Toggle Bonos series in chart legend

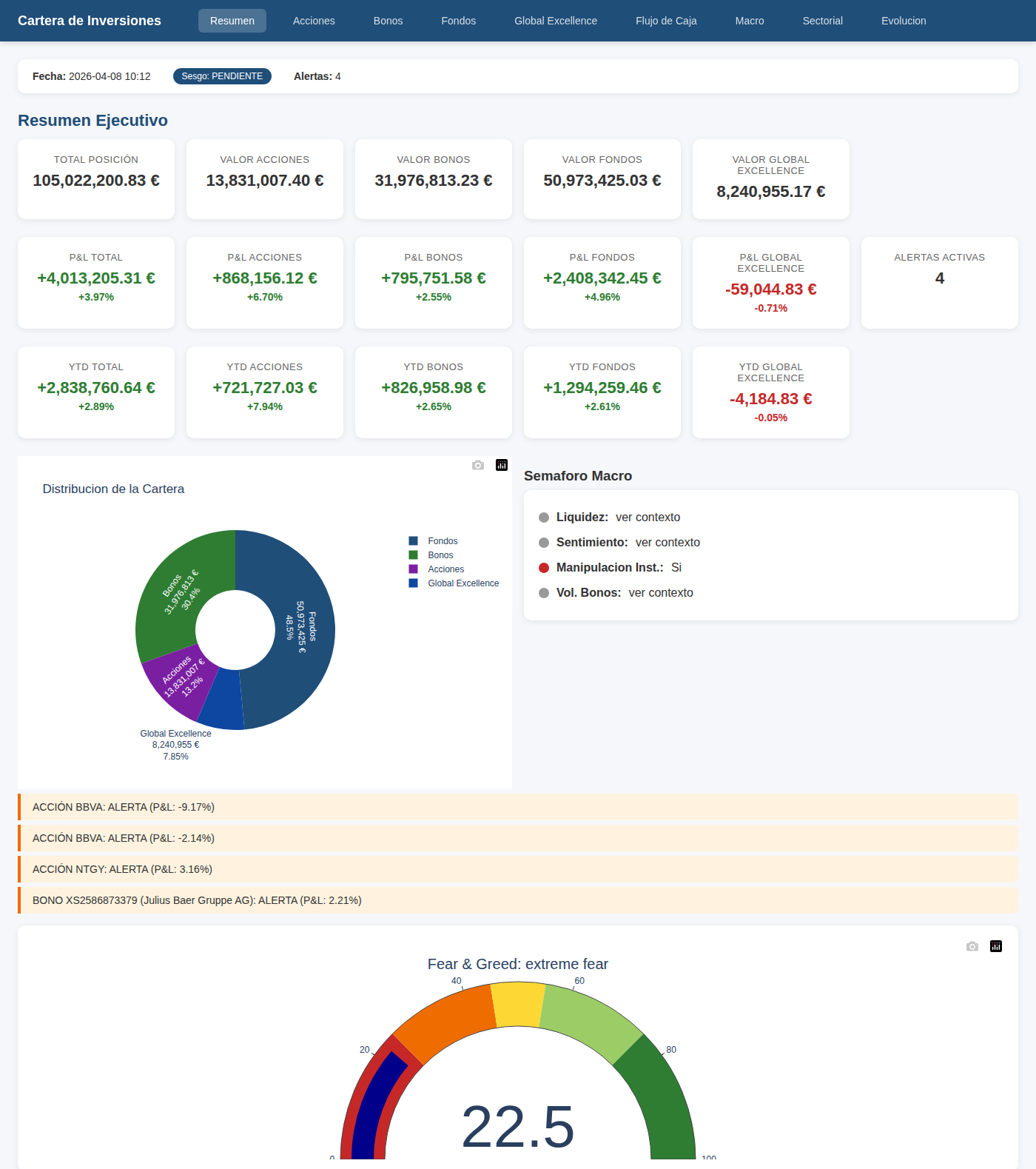point(440,555)
